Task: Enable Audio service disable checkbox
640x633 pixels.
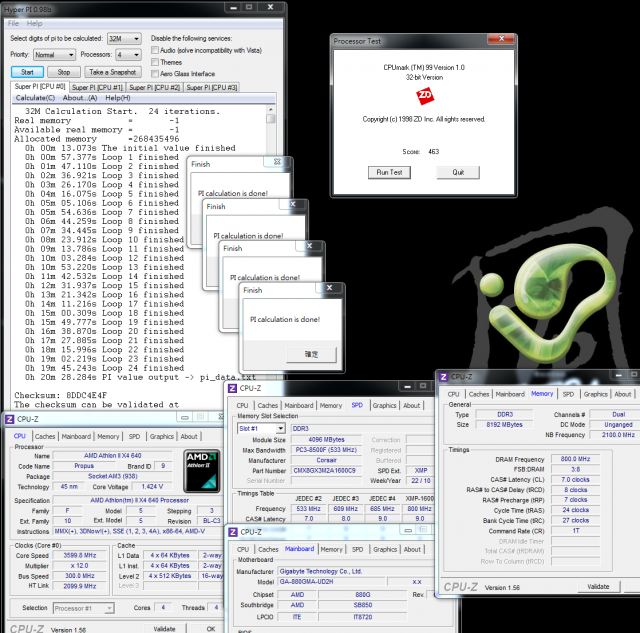Action: (x=155, y=50)
